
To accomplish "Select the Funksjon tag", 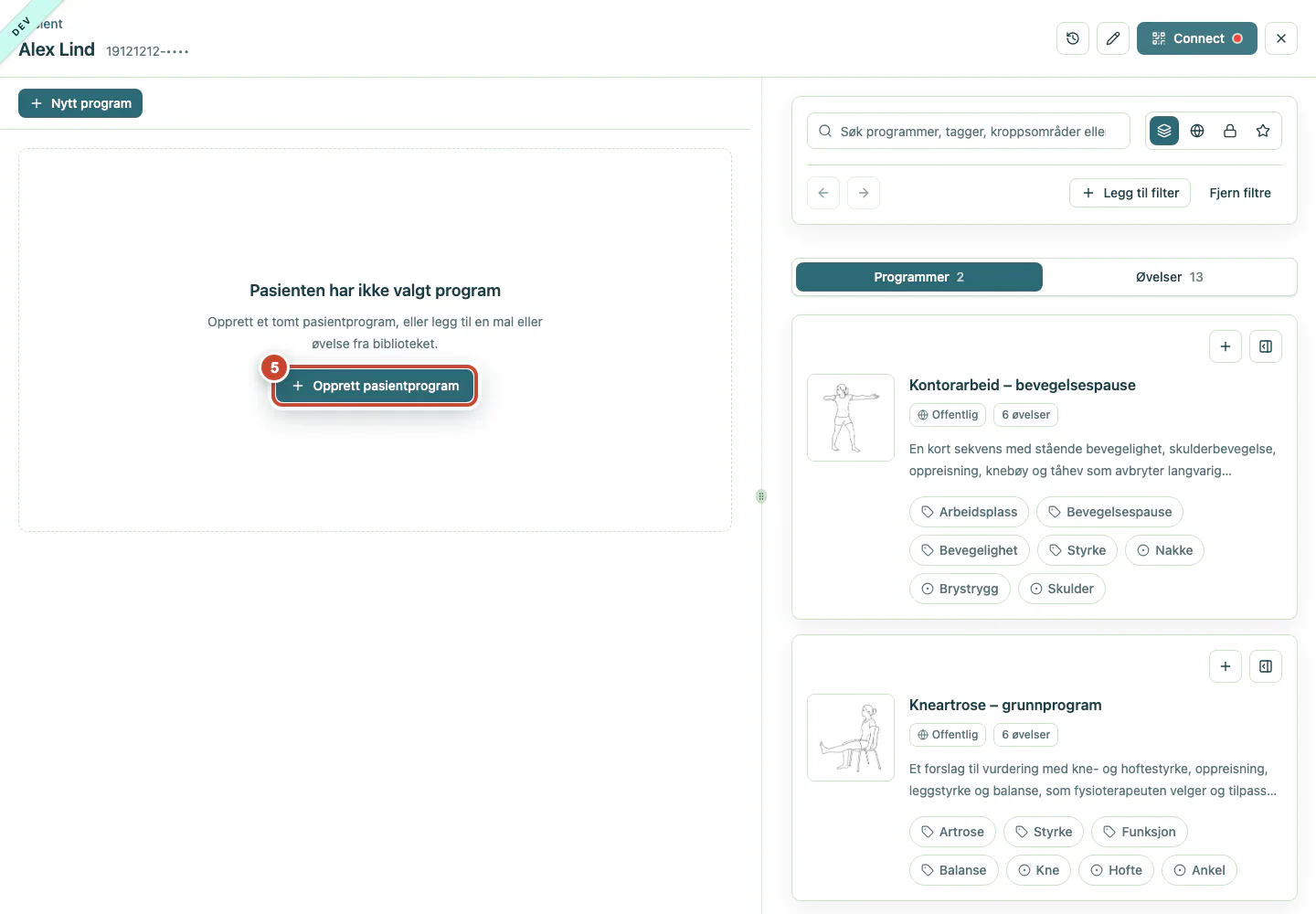I will (x=1140, y=832).
